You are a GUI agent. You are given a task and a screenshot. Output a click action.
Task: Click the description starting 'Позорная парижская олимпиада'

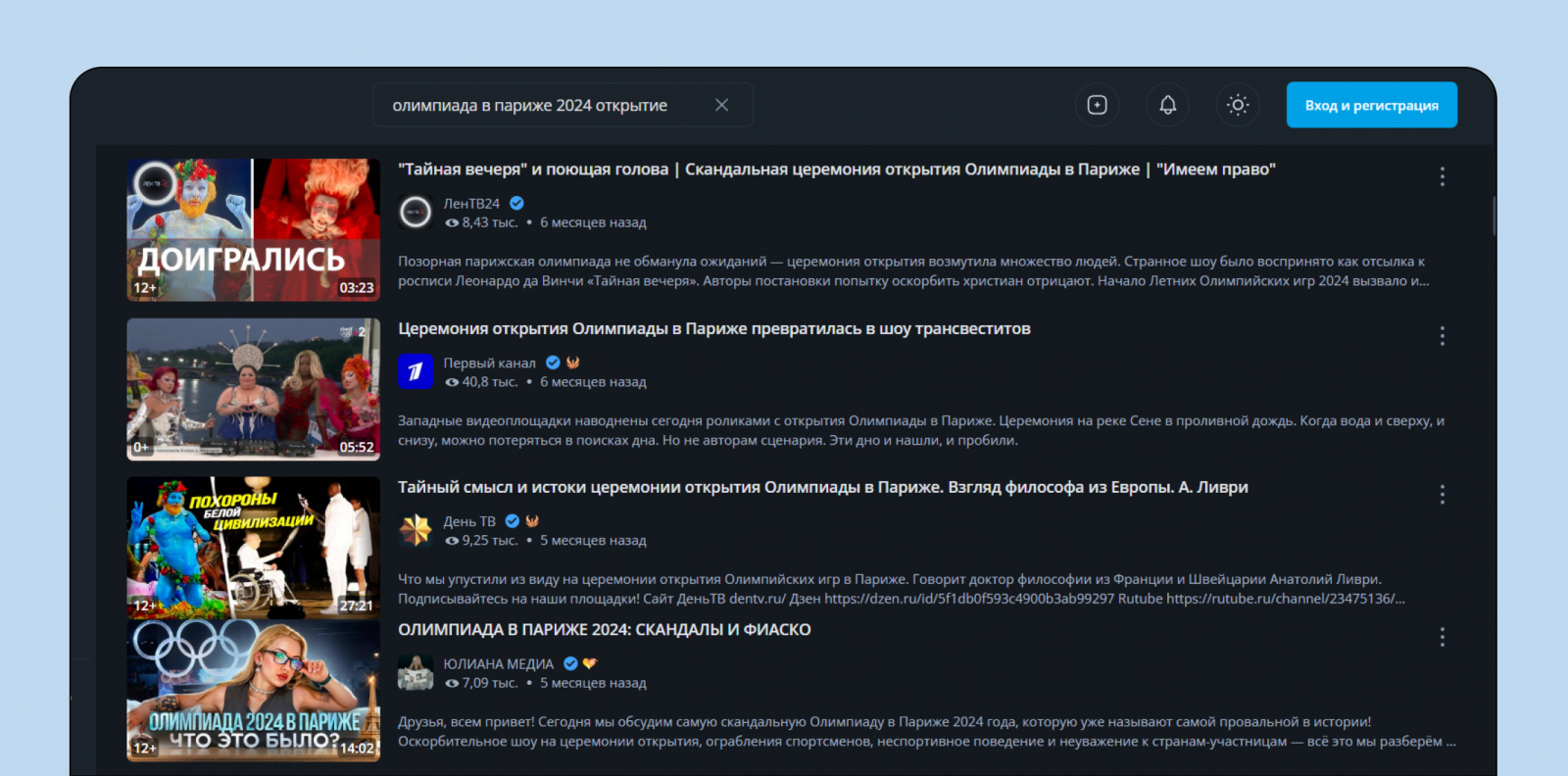point(913,271)
